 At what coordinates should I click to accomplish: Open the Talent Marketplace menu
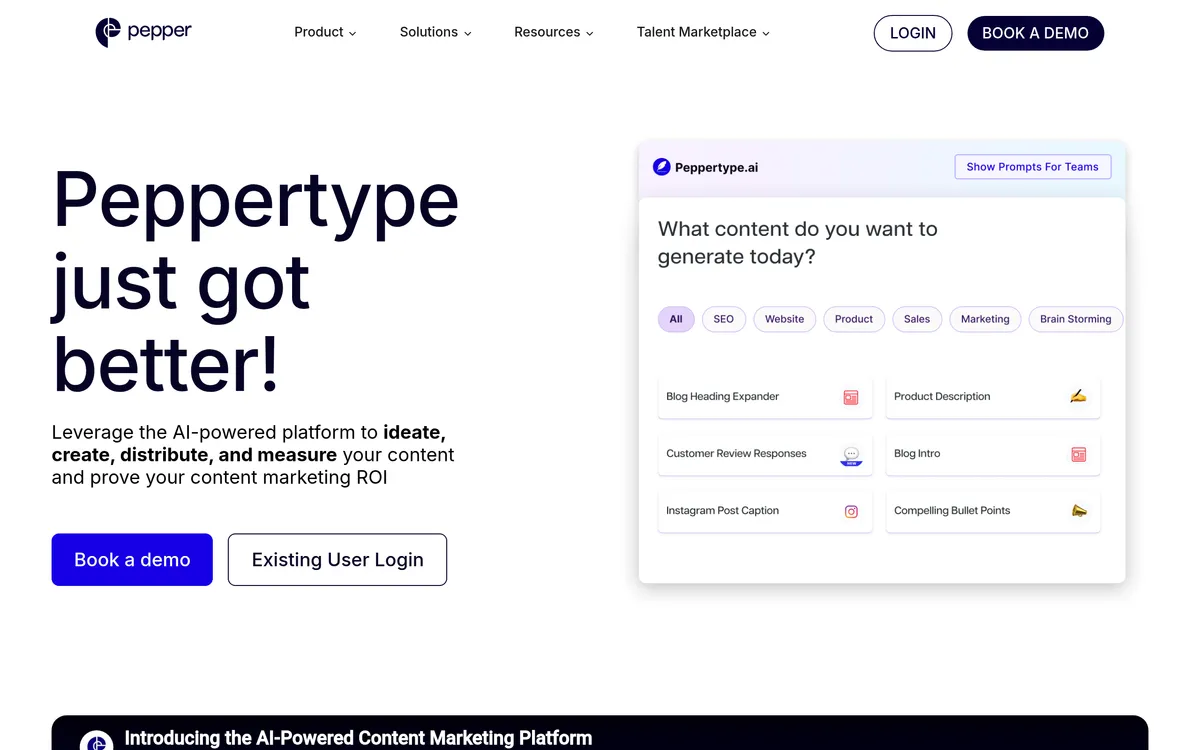[702, 32]
